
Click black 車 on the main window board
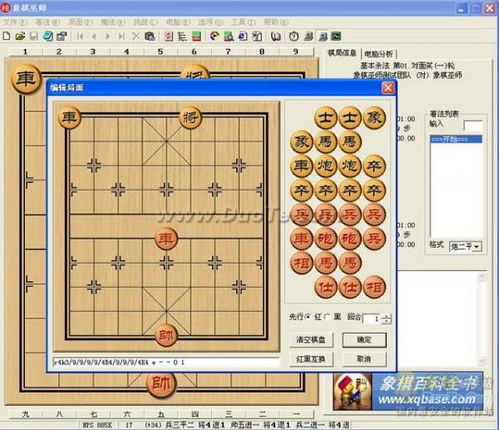pyautogui.click(x=26, y=79)
